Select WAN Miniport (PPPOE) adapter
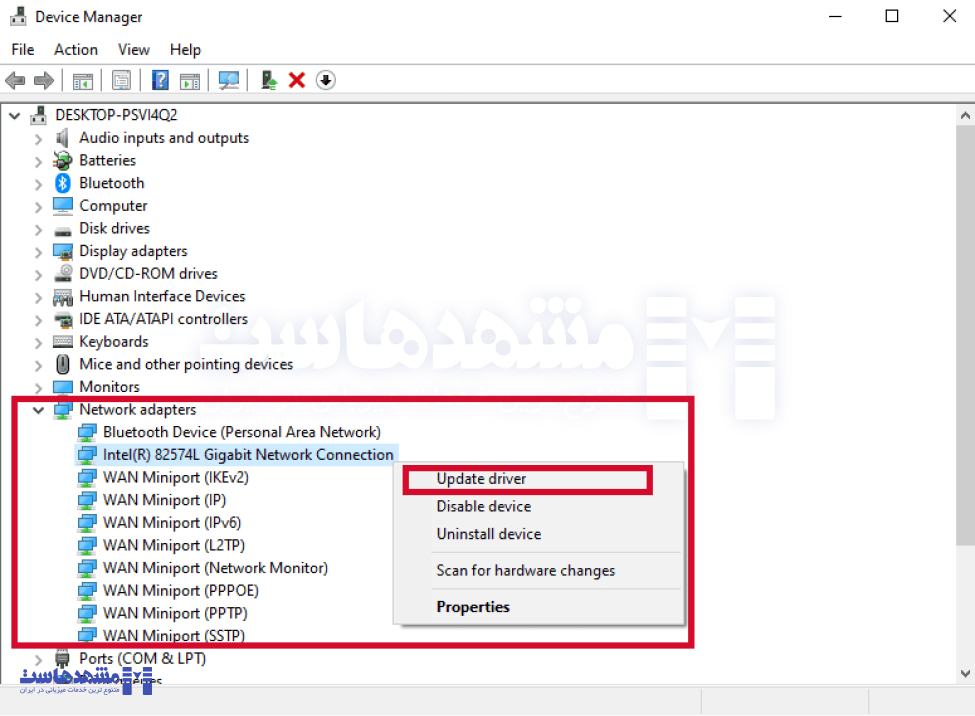The width and height of the screenshot is (975, 716). 180,590
